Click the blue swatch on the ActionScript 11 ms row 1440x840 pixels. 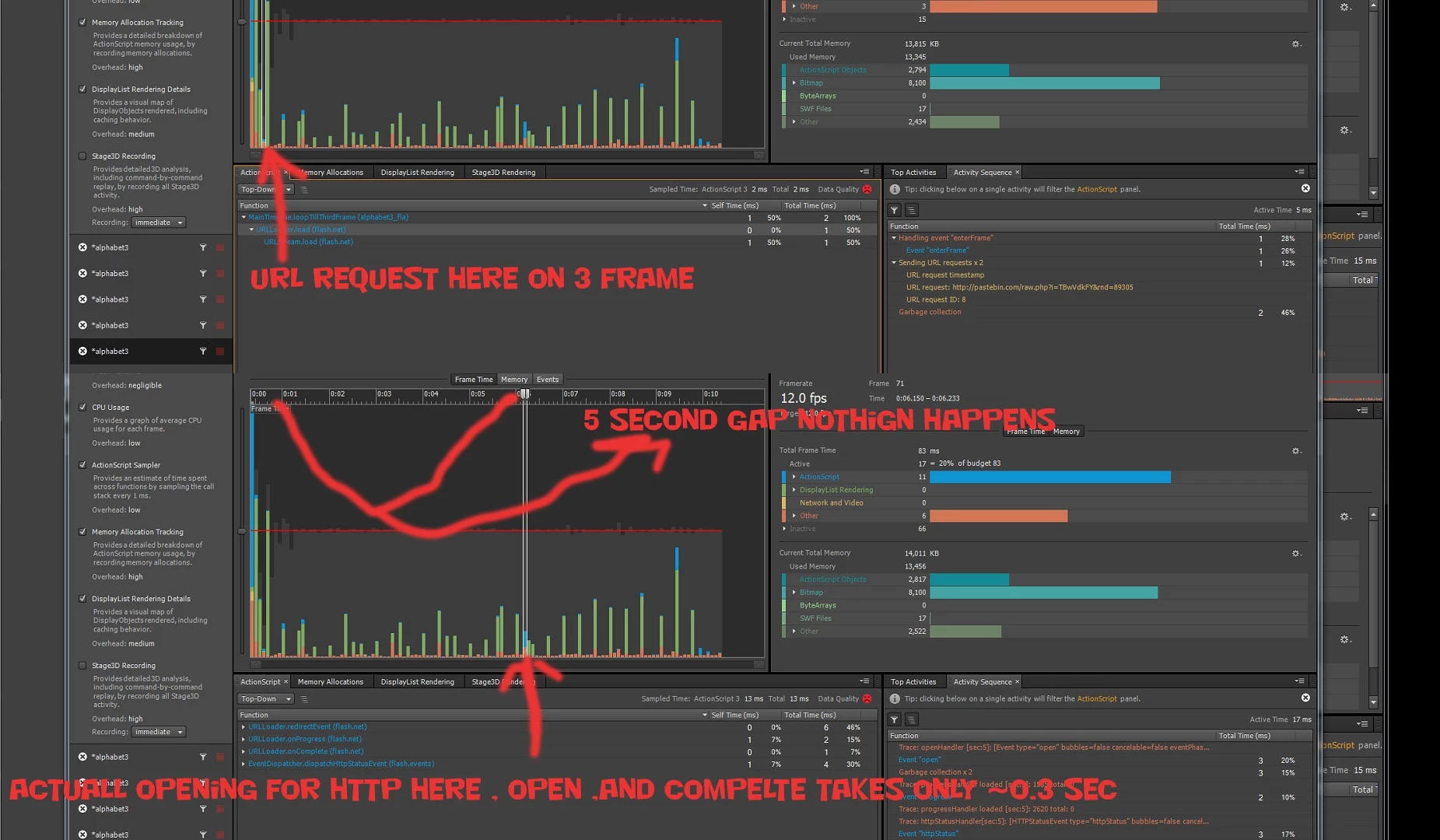784,477
